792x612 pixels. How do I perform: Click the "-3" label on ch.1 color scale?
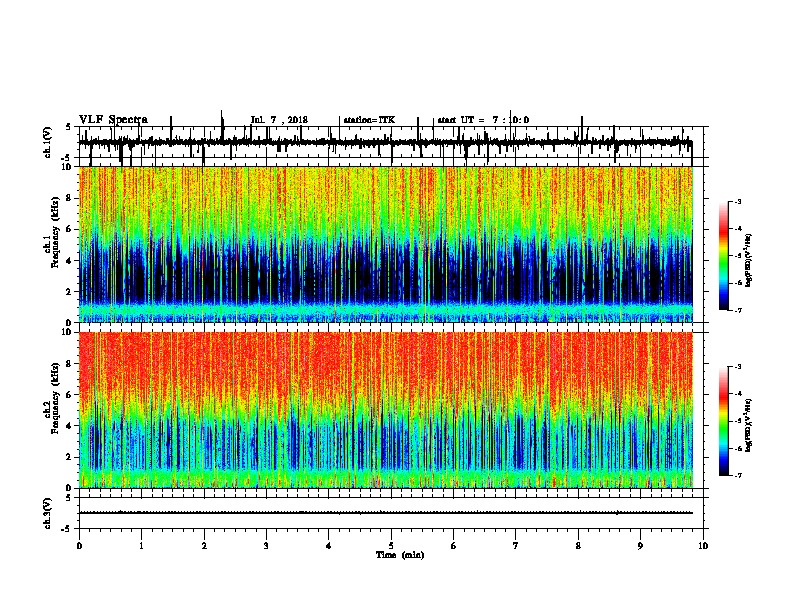point(737,201)
